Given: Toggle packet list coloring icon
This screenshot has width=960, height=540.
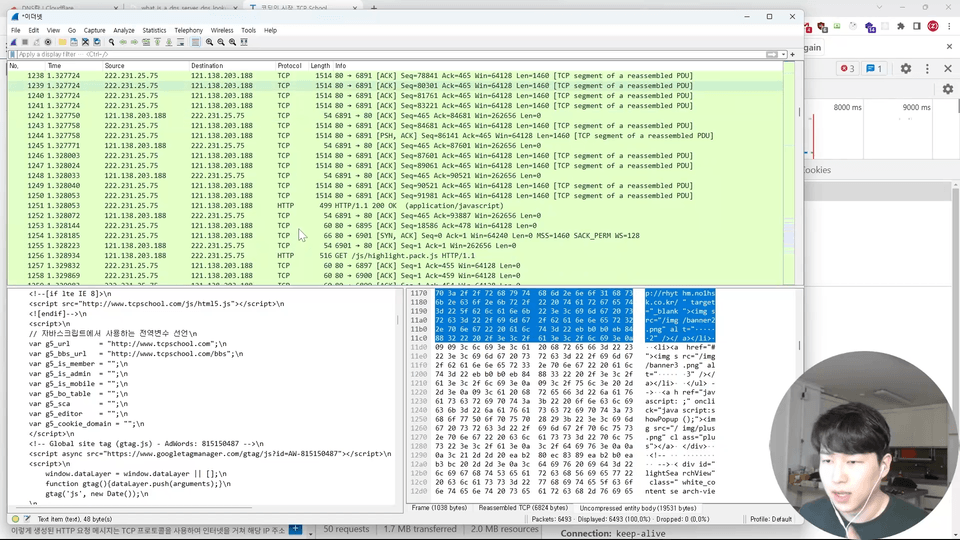Looking at the screenshot, I should 195,42.
